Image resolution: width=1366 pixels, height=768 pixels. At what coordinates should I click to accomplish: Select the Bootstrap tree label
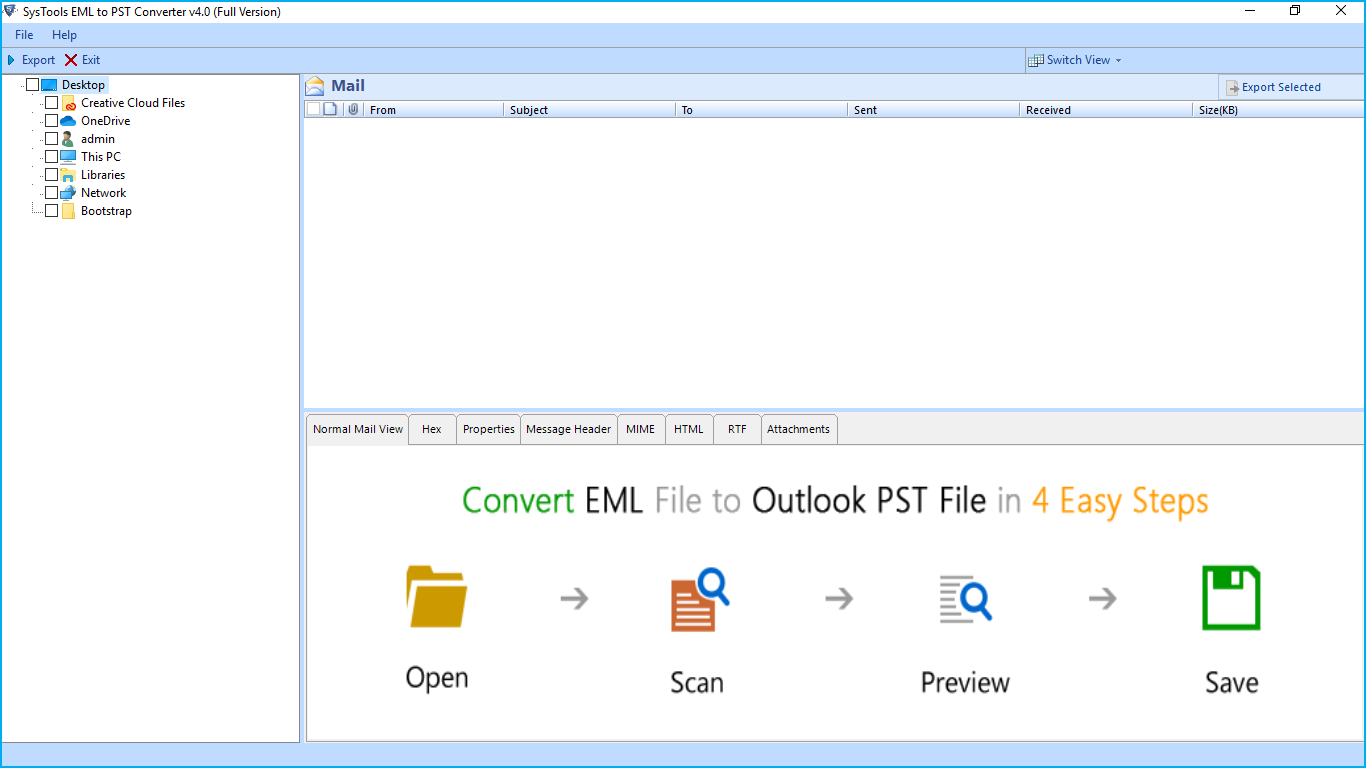(x=106, y=211)
